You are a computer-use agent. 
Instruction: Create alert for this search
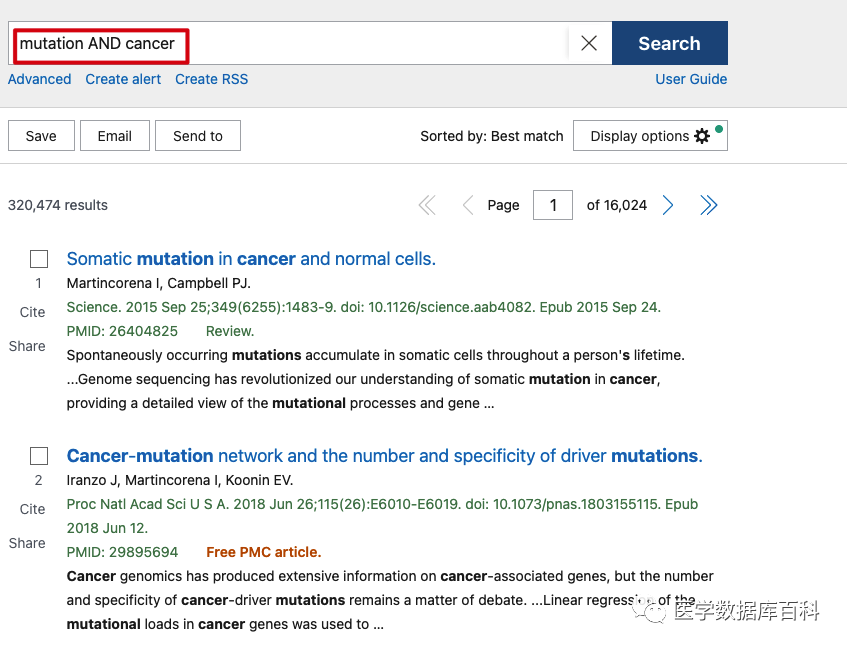[123, 79]
